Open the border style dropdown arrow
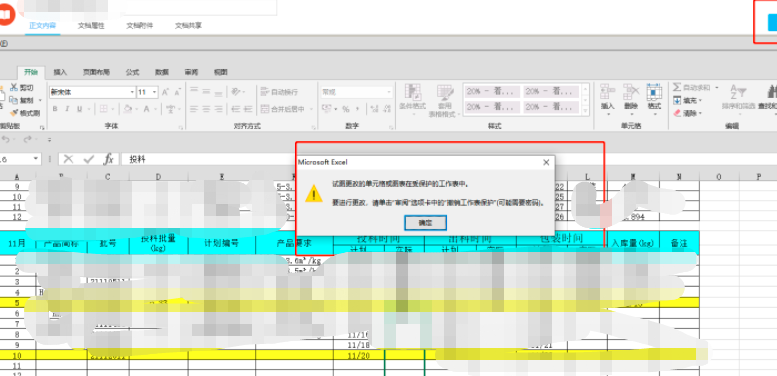 [113, 109]
